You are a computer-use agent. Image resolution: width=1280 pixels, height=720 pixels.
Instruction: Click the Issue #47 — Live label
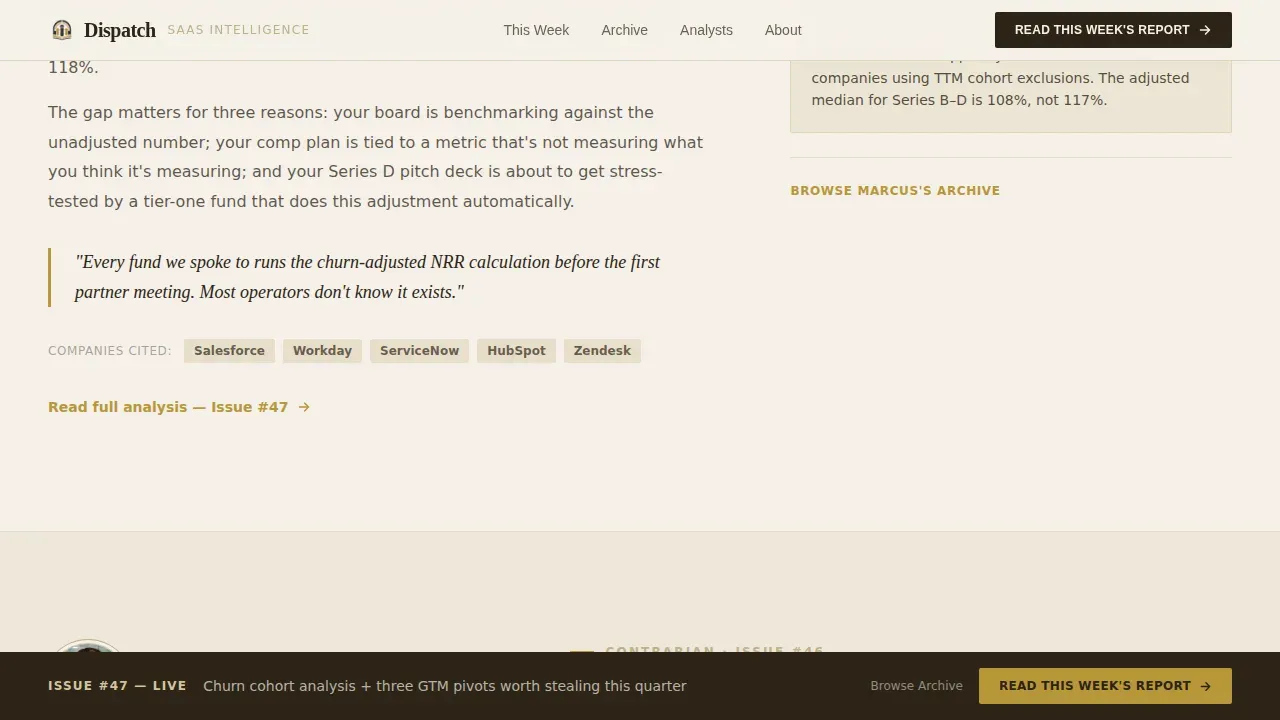tap(117, 686)
